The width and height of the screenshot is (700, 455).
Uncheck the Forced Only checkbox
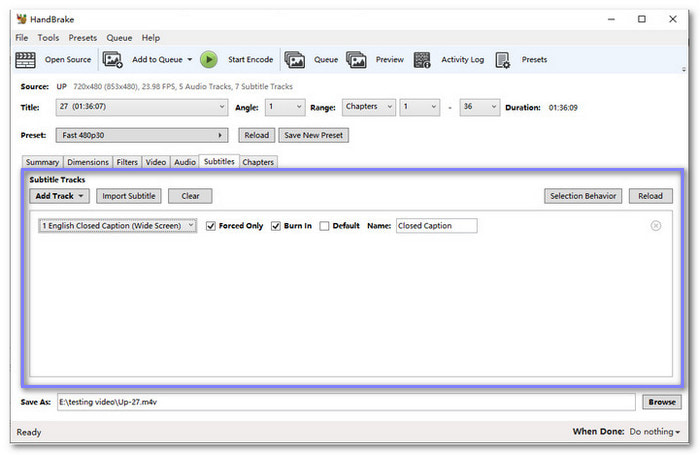click(x=211, y=226)
